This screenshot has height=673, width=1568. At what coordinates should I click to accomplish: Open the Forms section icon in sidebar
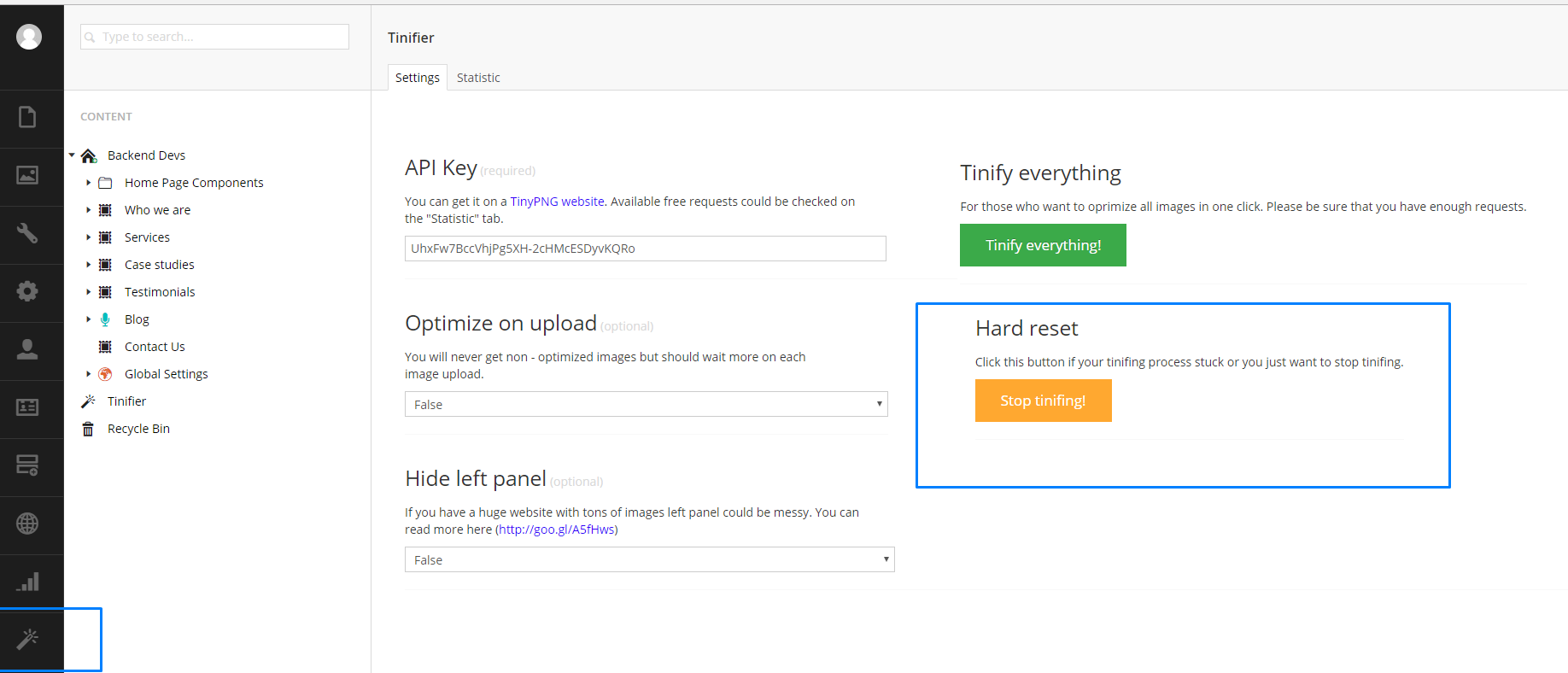click(x=27, y=465)
